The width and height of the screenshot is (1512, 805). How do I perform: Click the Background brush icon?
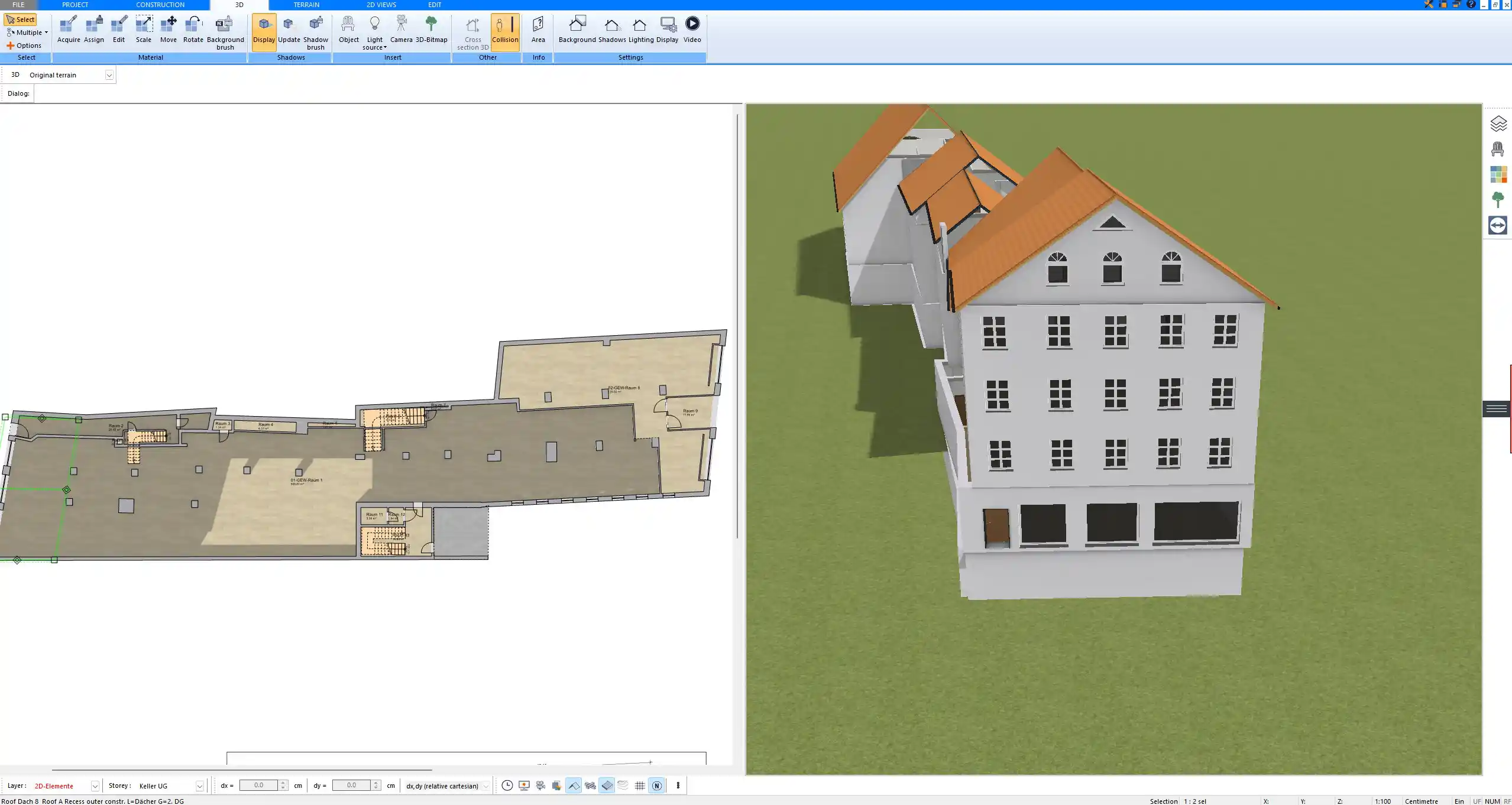click(x=225, y=30)
